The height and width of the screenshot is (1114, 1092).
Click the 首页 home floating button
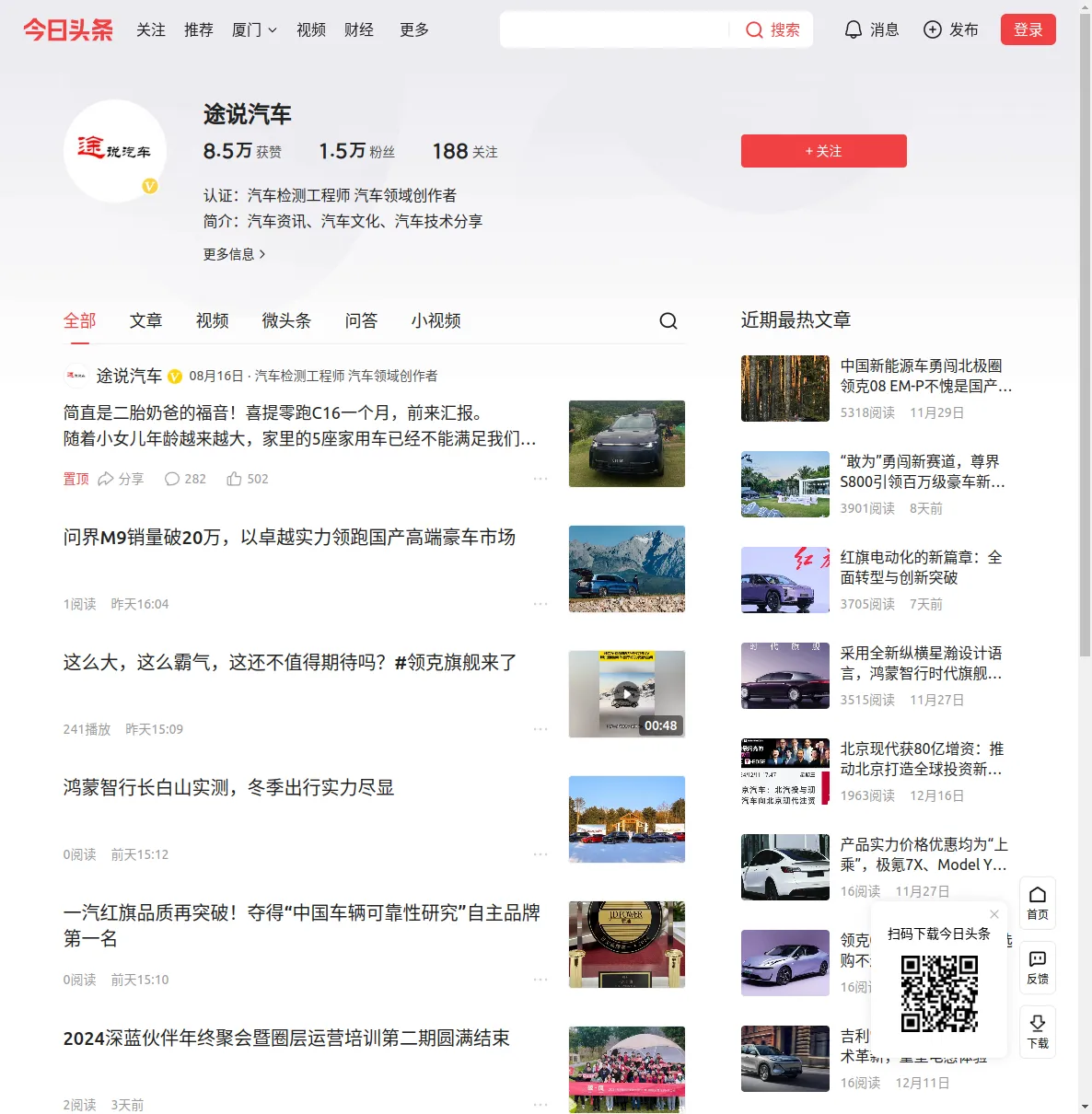tap(1038, 902)
